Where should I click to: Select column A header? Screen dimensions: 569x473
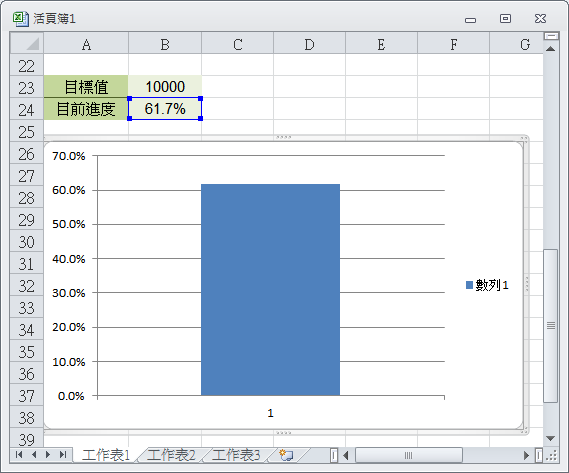(x=86, y=44)
